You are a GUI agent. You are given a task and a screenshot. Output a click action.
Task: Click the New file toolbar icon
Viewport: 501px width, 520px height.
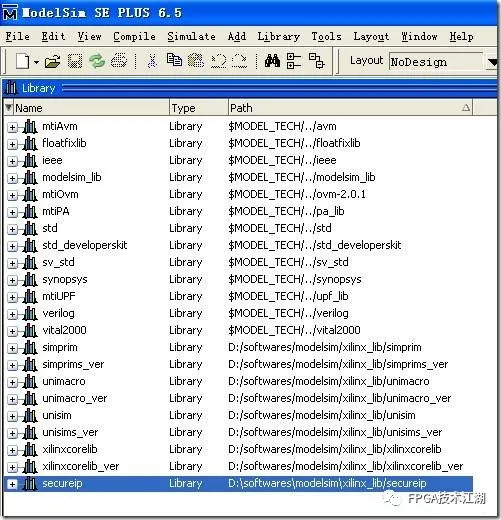pyautogui.click(x=22, y=62)
